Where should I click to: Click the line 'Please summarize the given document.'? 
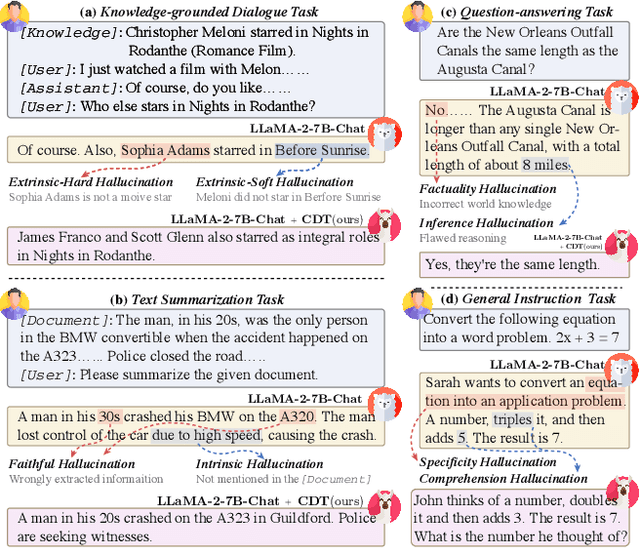199,374
